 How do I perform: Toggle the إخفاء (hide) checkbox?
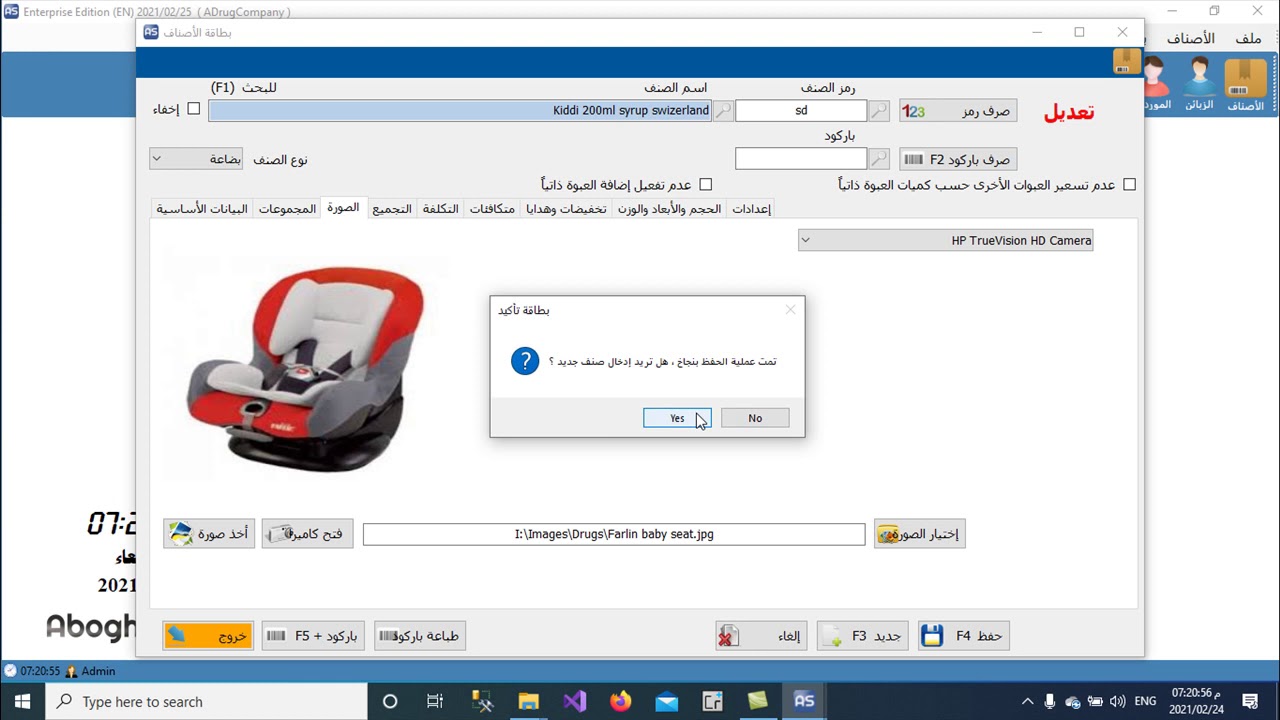point(194,109)
